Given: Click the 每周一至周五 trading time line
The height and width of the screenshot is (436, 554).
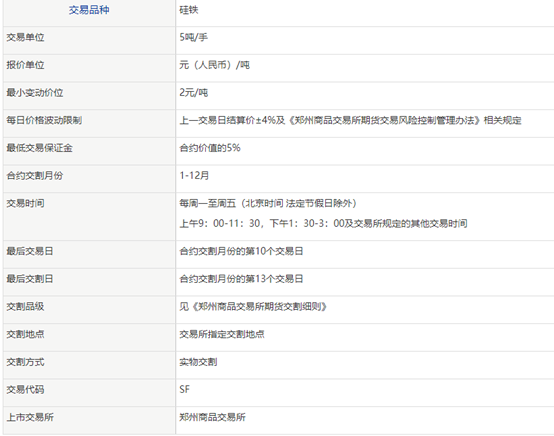Looking at the screenshot, I should coord(268,203).
